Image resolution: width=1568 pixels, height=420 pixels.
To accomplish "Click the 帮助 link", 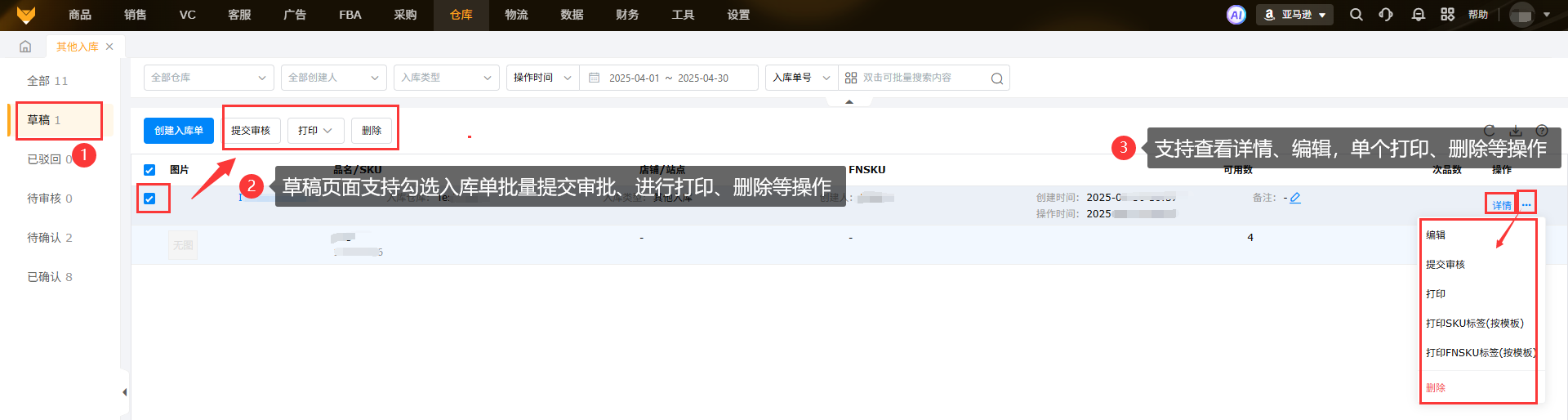I will click(x=1478, y=15).
